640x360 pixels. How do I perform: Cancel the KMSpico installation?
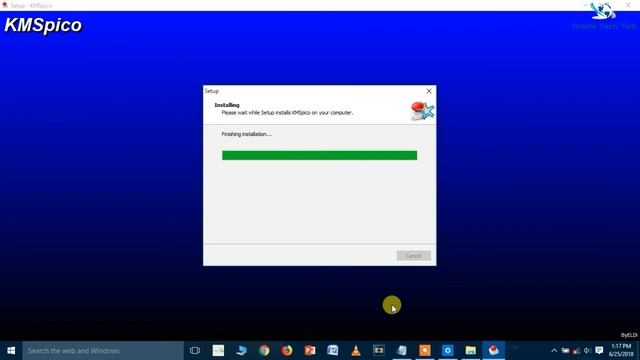[413, 256]
